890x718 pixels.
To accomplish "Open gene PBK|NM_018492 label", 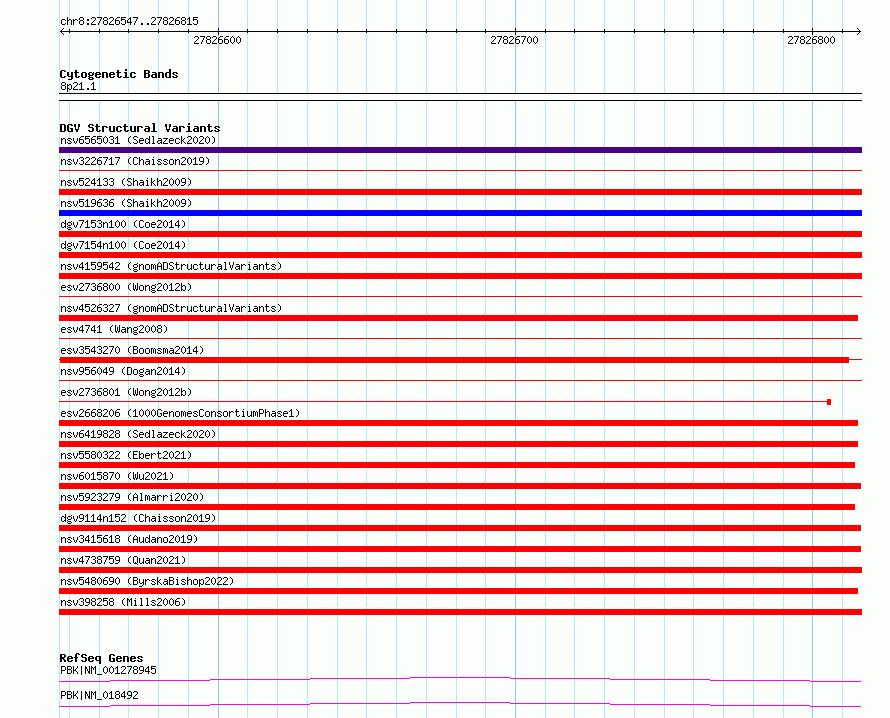I will (99, 695).
